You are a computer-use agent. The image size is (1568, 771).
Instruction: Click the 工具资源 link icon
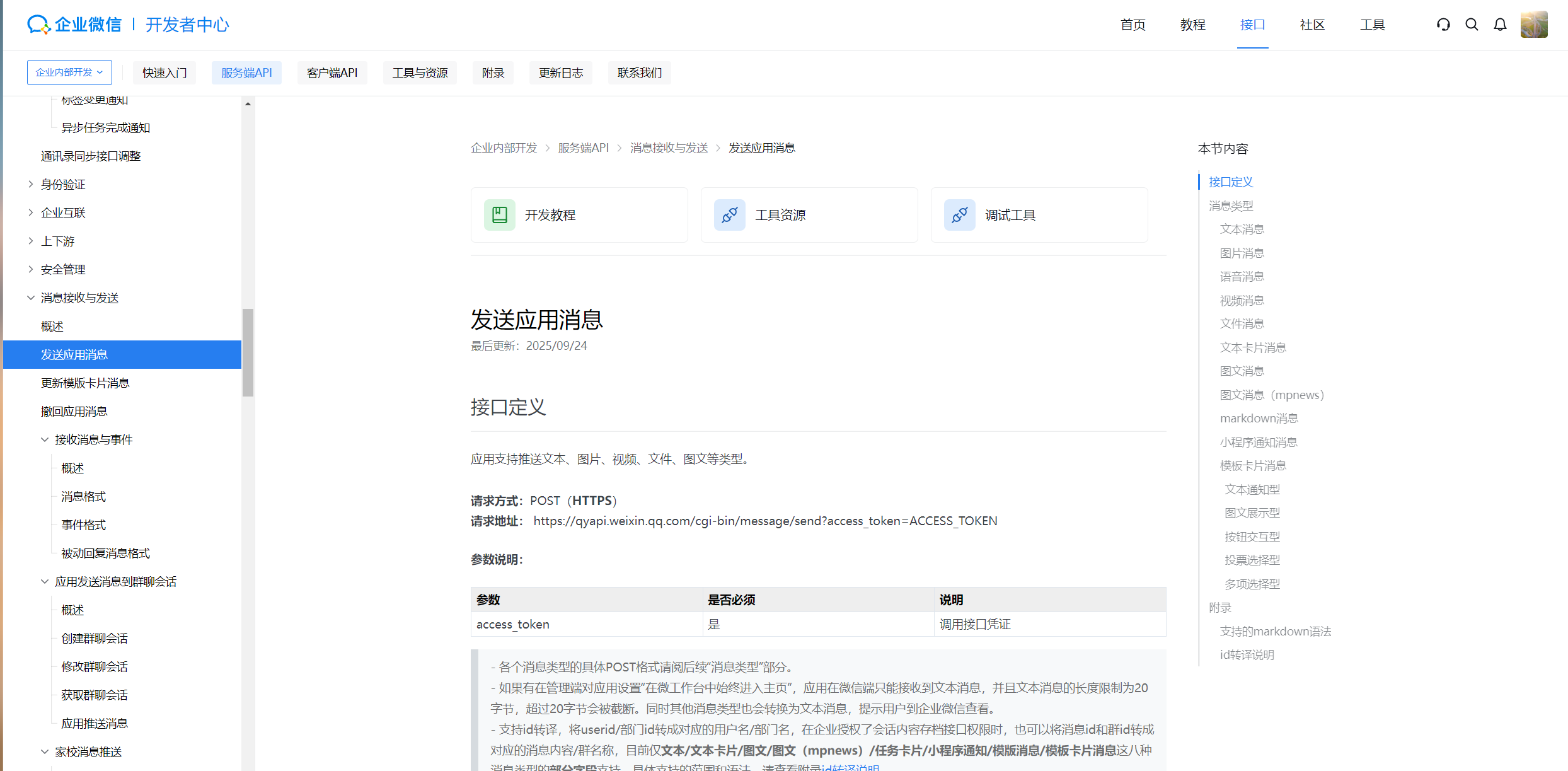pyautogui.click(x=729, y=215)
